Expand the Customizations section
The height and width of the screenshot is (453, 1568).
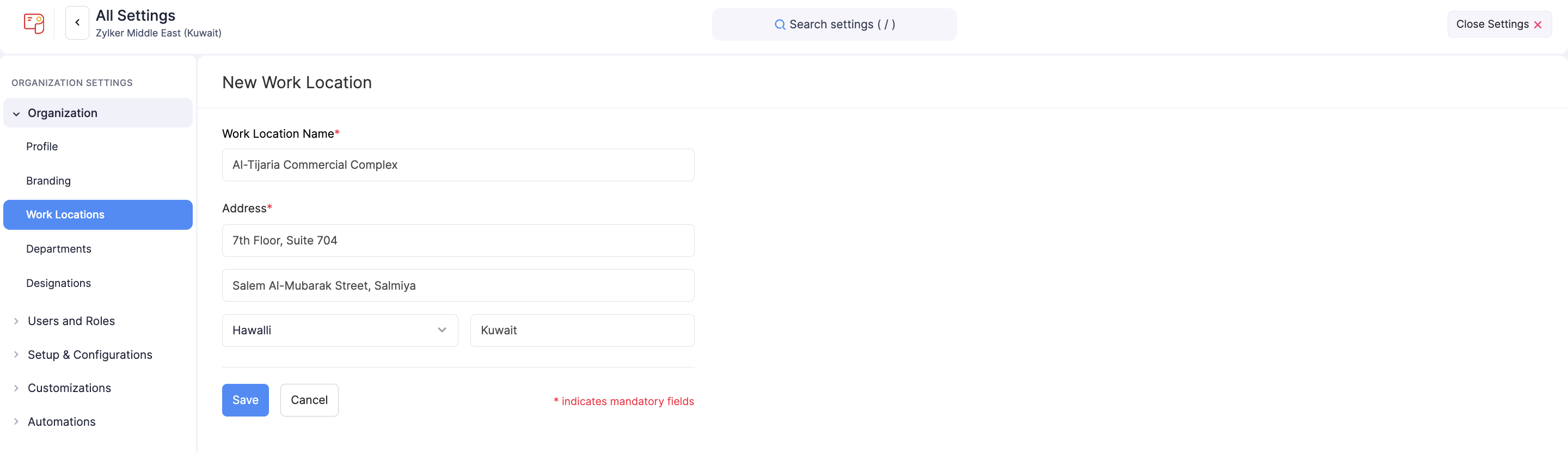pyautogui.click(x=16, y=388)
